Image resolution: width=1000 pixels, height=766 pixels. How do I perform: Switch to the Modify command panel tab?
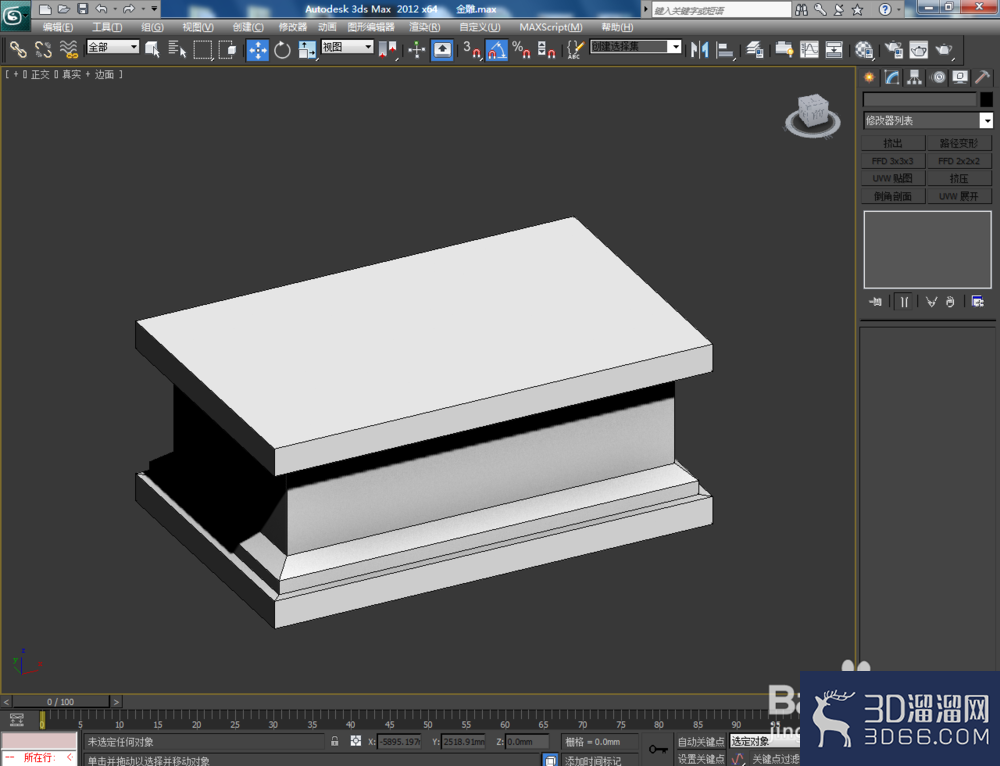pyautogui.click(x=892, y=77)
